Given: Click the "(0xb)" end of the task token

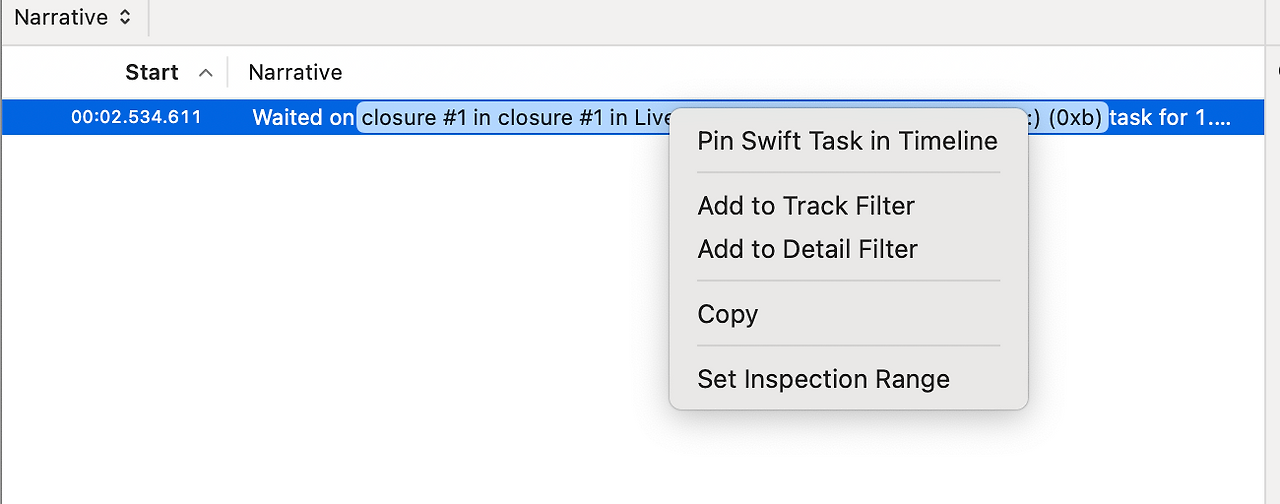Looking at the screenshot, I should click(x=1079, y=117).
